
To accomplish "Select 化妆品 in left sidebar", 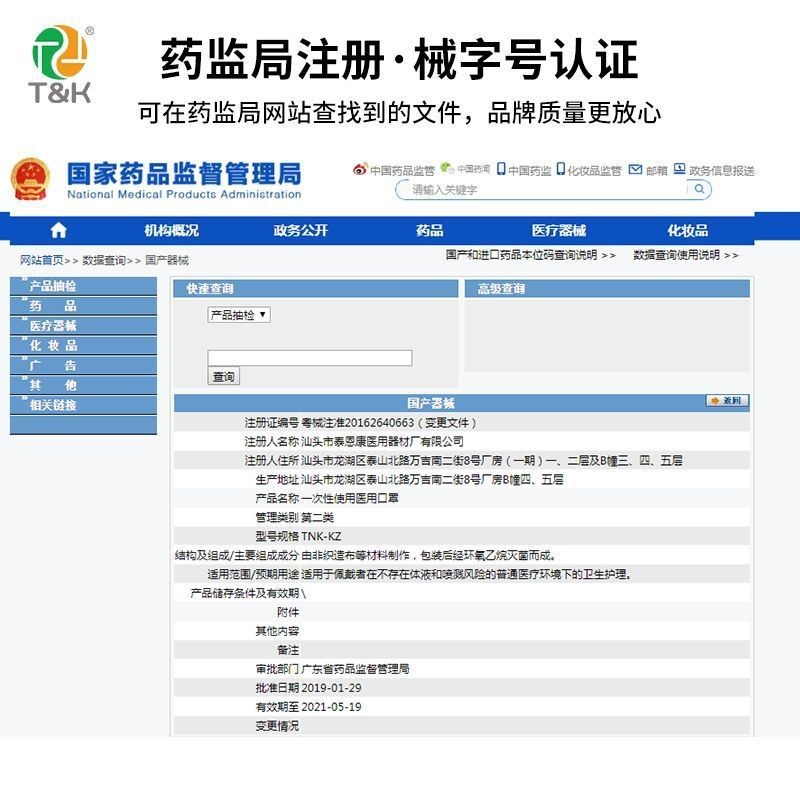I will click(x=83, y=345).
